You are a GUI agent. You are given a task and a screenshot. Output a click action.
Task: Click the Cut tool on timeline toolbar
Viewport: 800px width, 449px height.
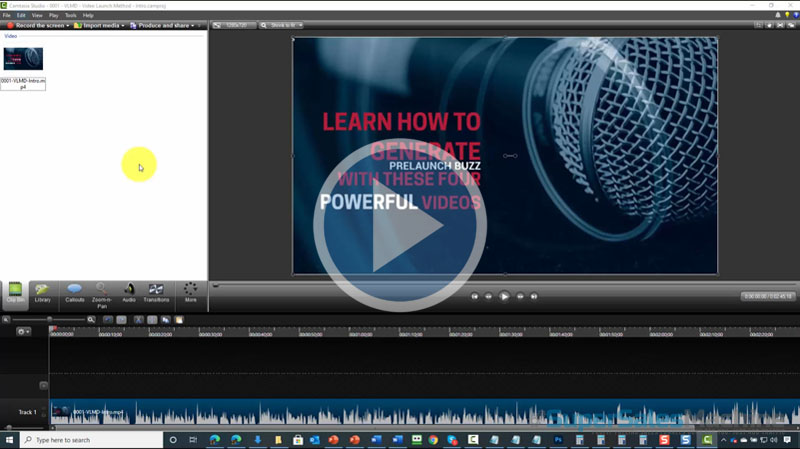138,320
